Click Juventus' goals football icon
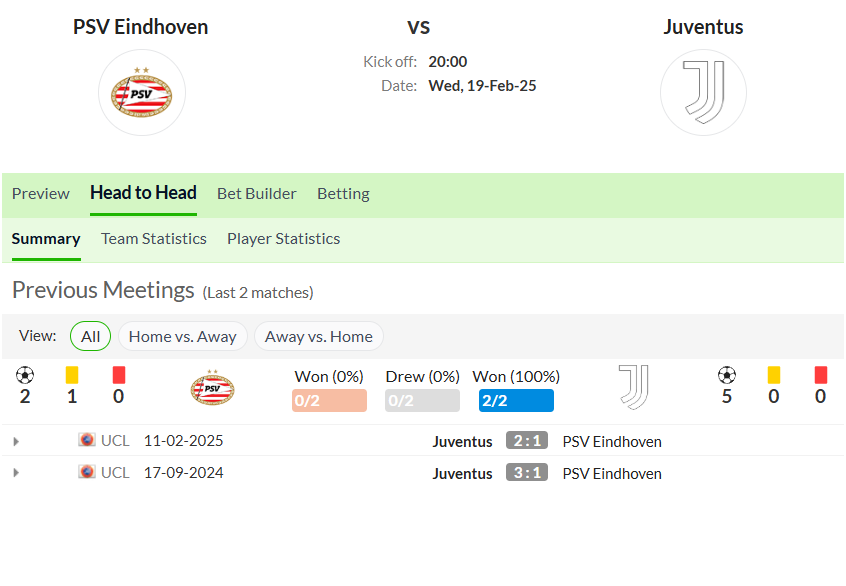The image size is (846, 586). point(727,375)
